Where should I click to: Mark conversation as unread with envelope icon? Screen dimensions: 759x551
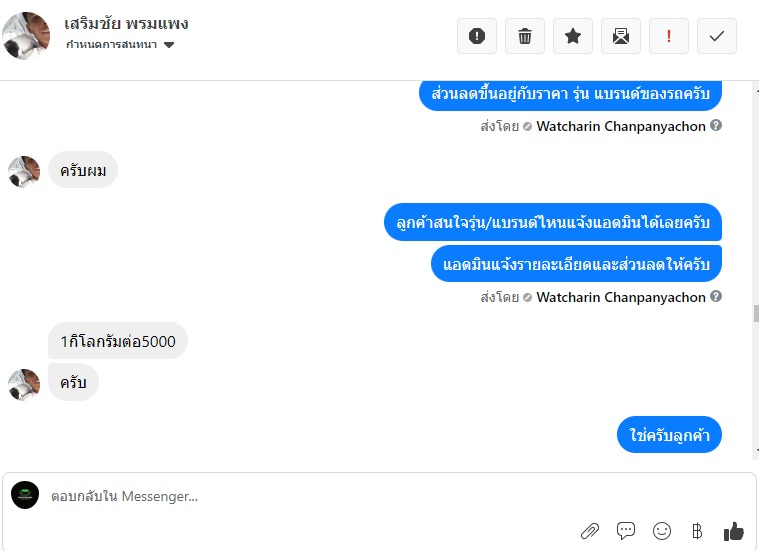[x=621, y=36]
